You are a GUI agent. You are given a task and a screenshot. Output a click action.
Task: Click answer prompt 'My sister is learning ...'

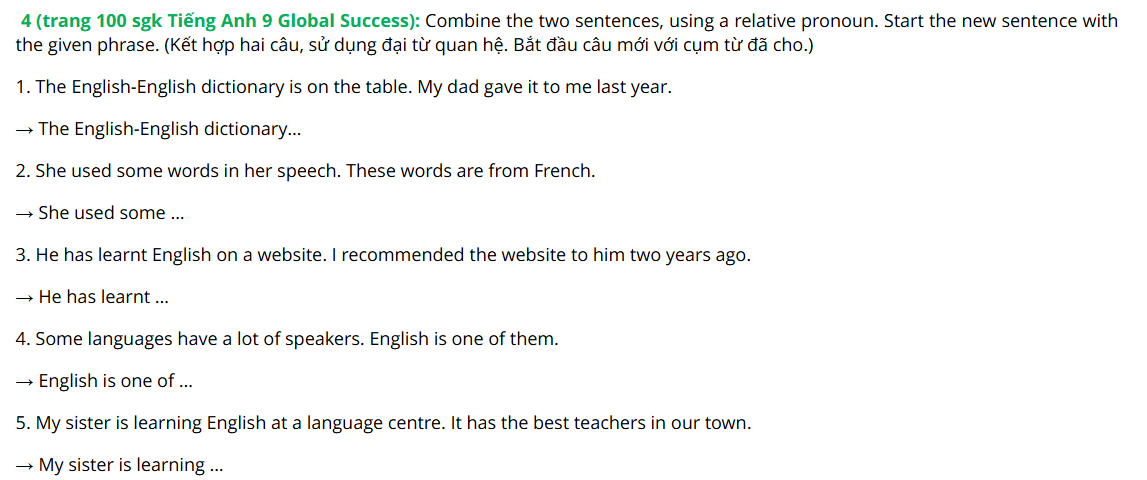click(120, 465)
